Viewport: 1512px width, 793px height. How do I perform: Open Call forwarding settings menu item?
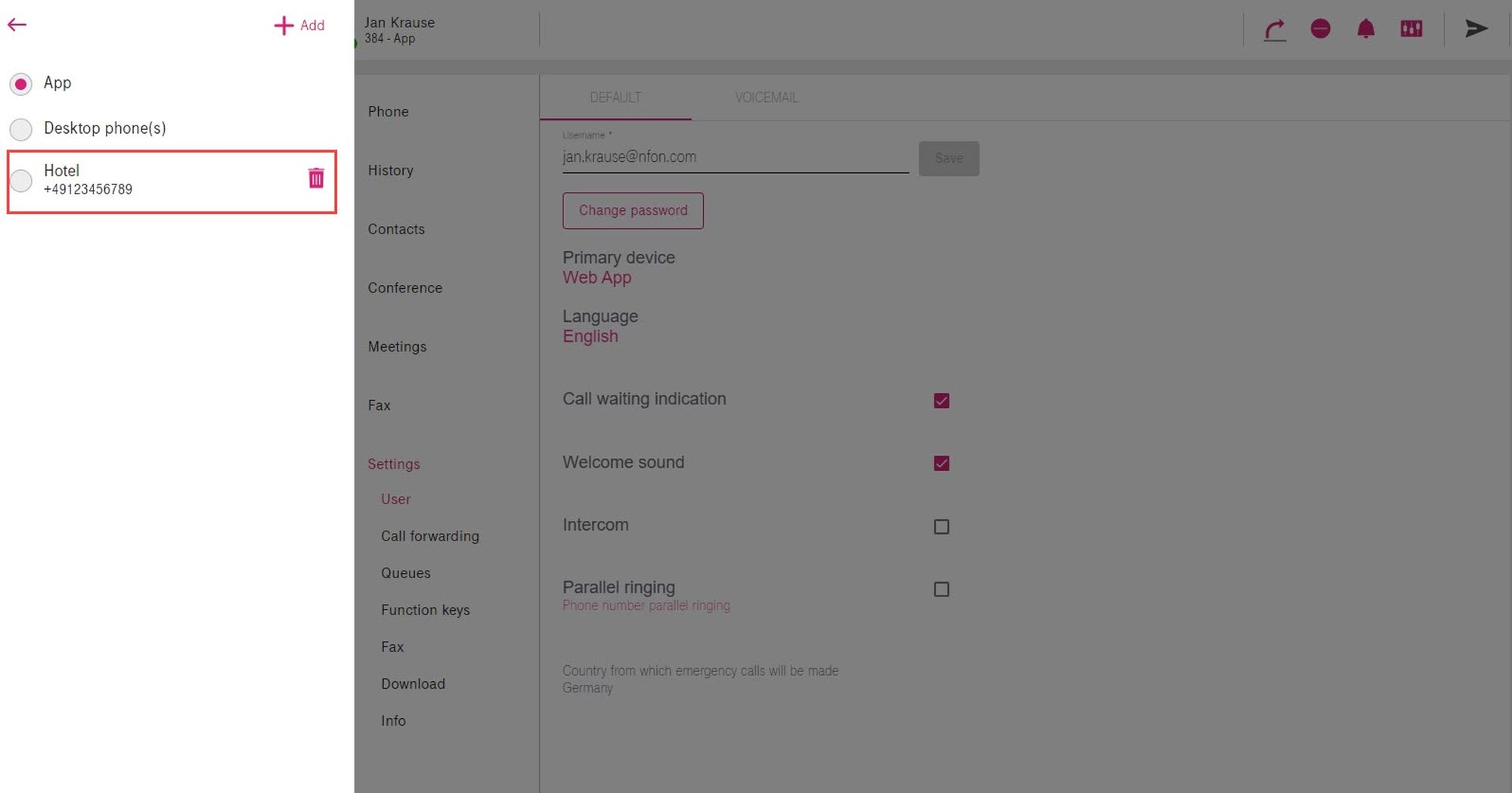[x=429, y=536]
